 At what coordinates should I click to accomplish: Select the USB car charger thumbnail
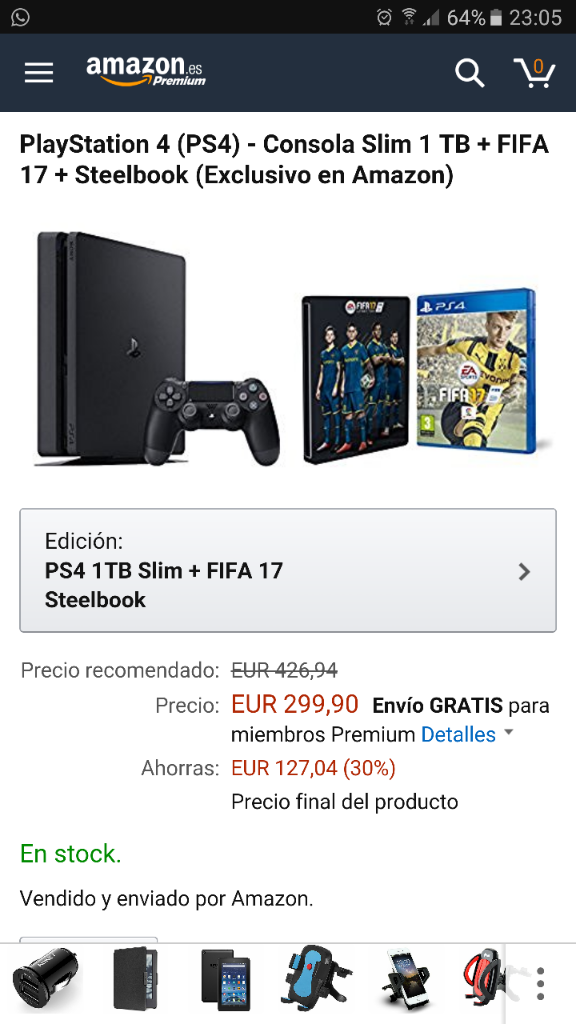tap(46, 980)
